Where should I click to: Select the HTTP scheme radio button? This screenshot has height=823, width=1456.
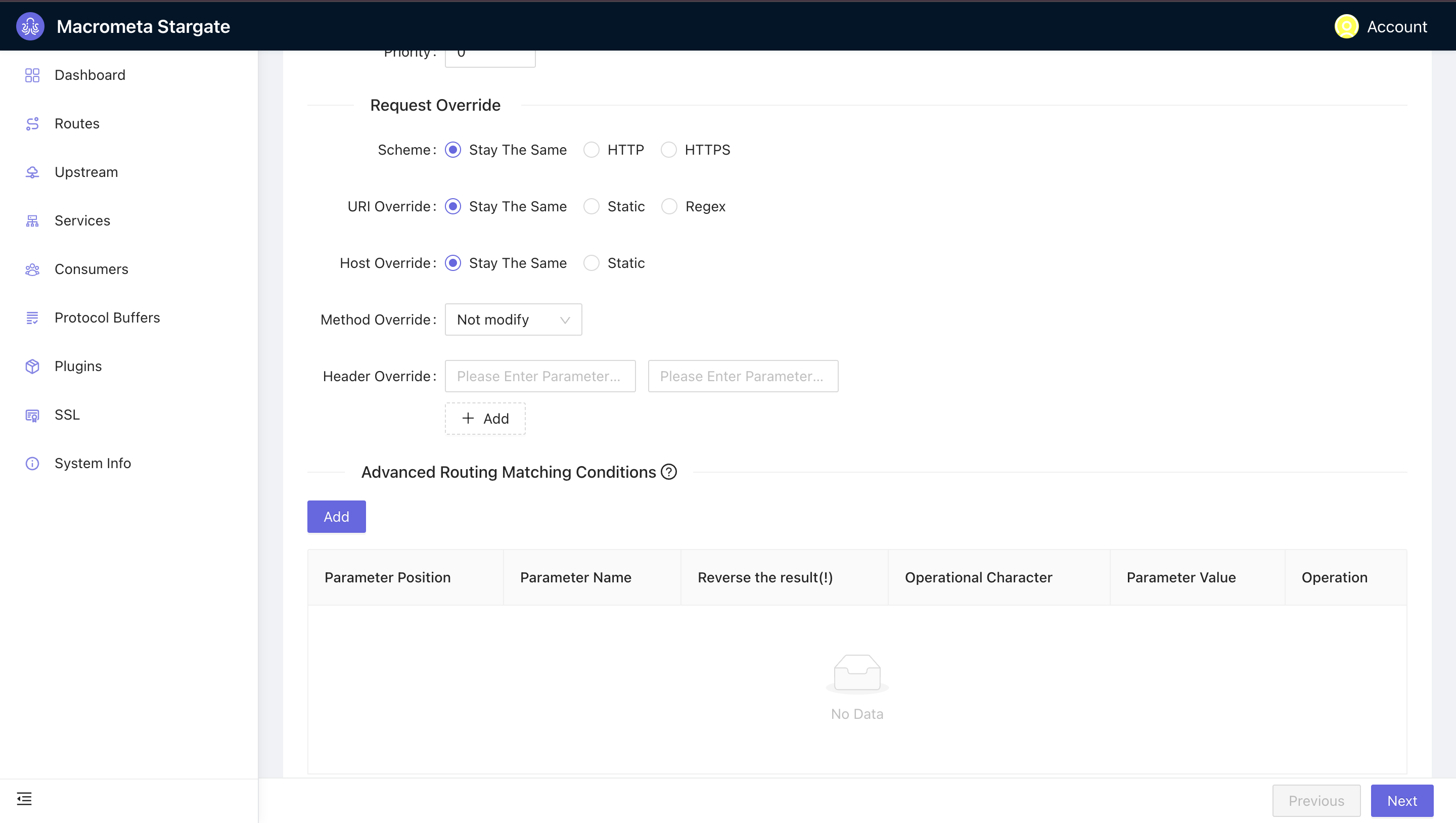pyautogui.click(x=591, y=150)
